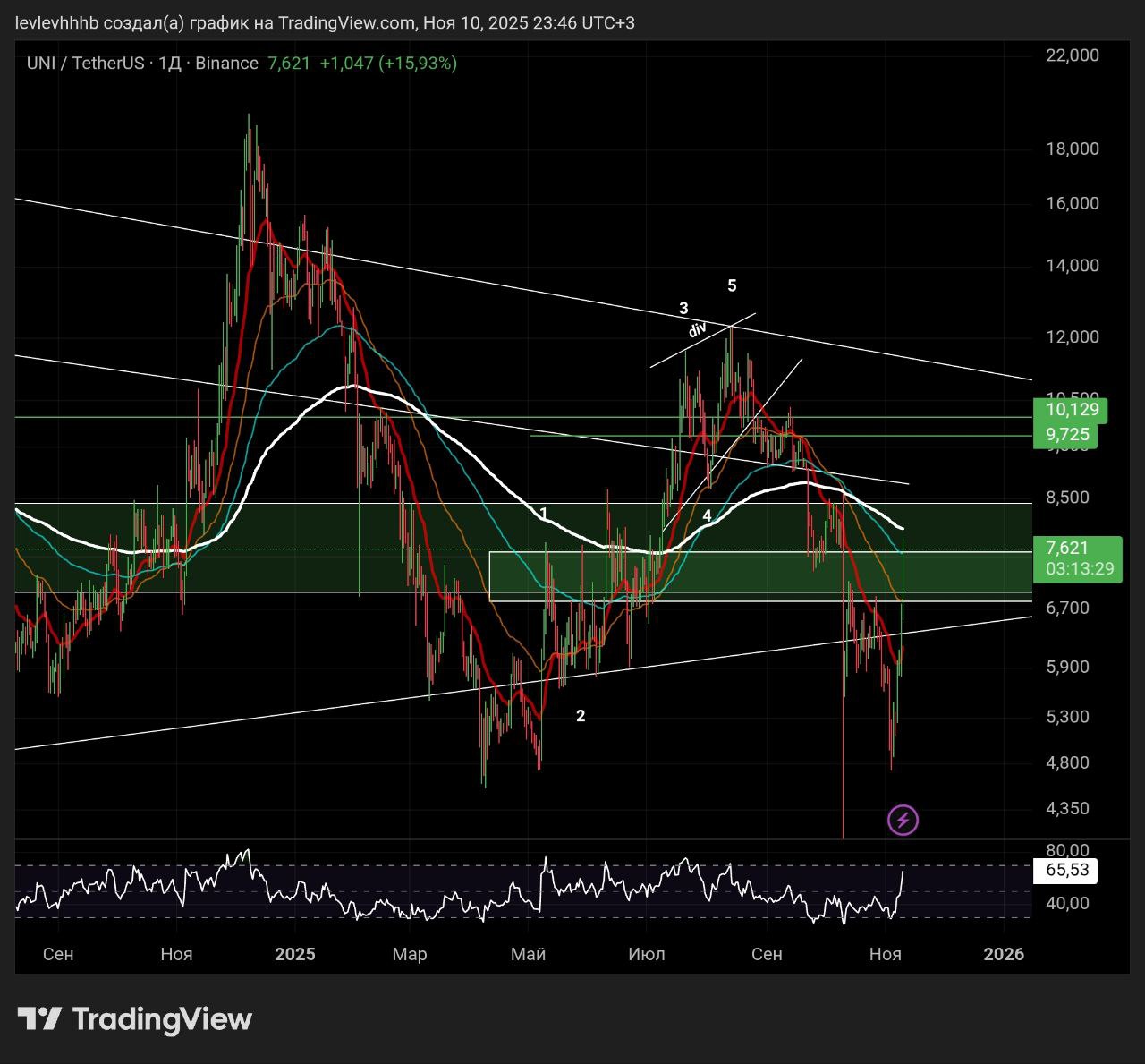
Task: Click the TradingView logo at the bottom
Action: tap(135, 1019)
